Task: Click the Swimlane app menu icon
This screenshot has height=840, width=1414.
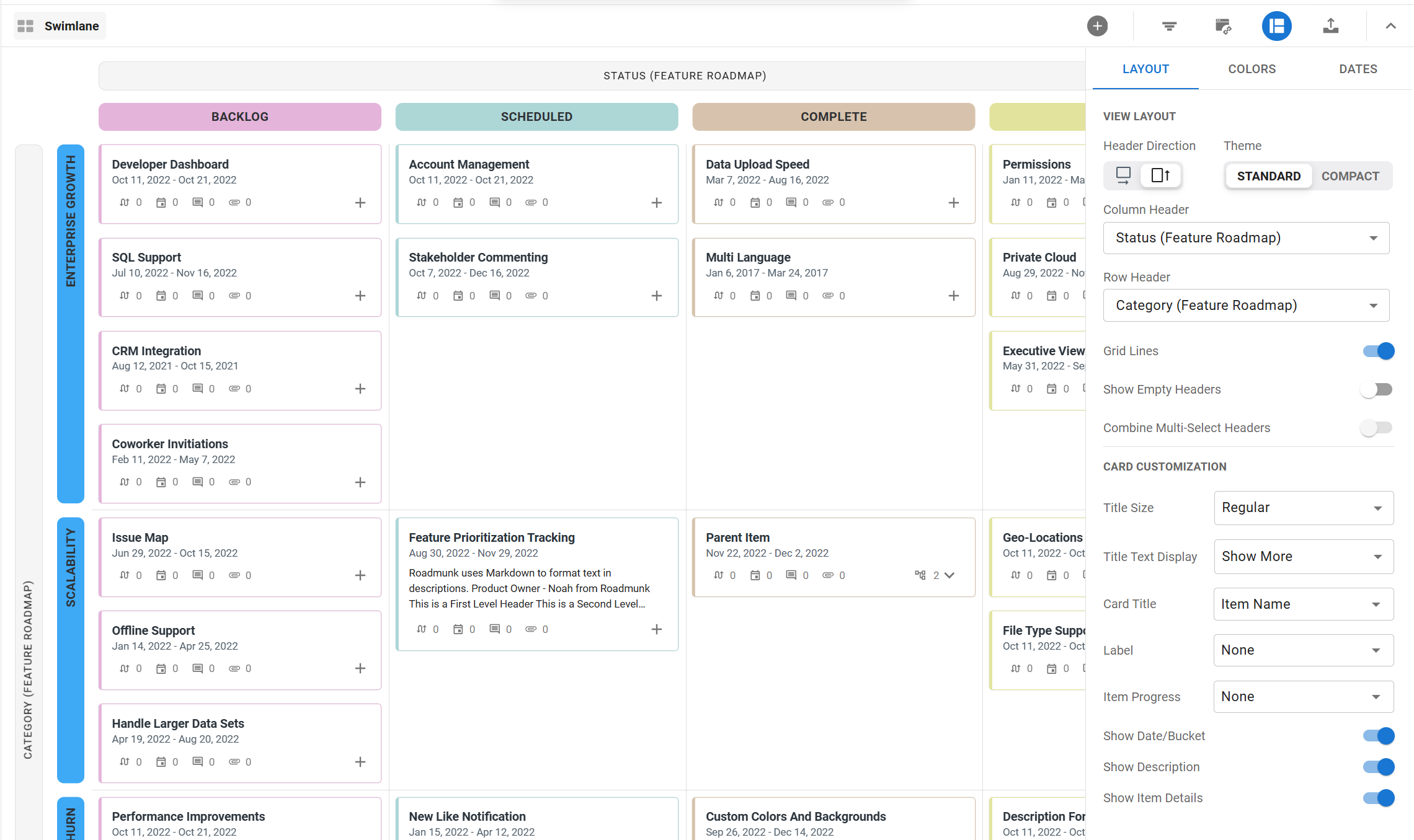Action: 25,25
